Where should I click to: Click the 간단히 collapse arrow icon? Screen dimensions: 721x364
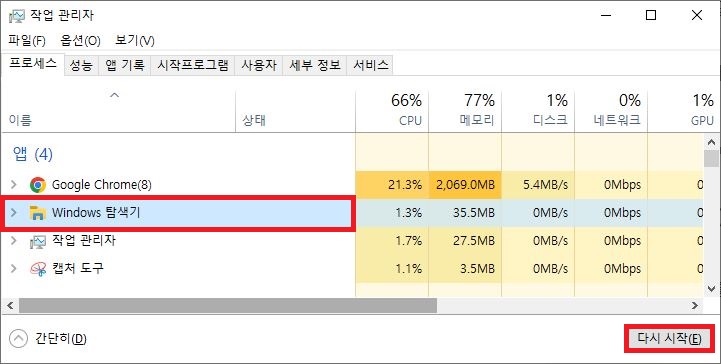(x=18, y=339)
